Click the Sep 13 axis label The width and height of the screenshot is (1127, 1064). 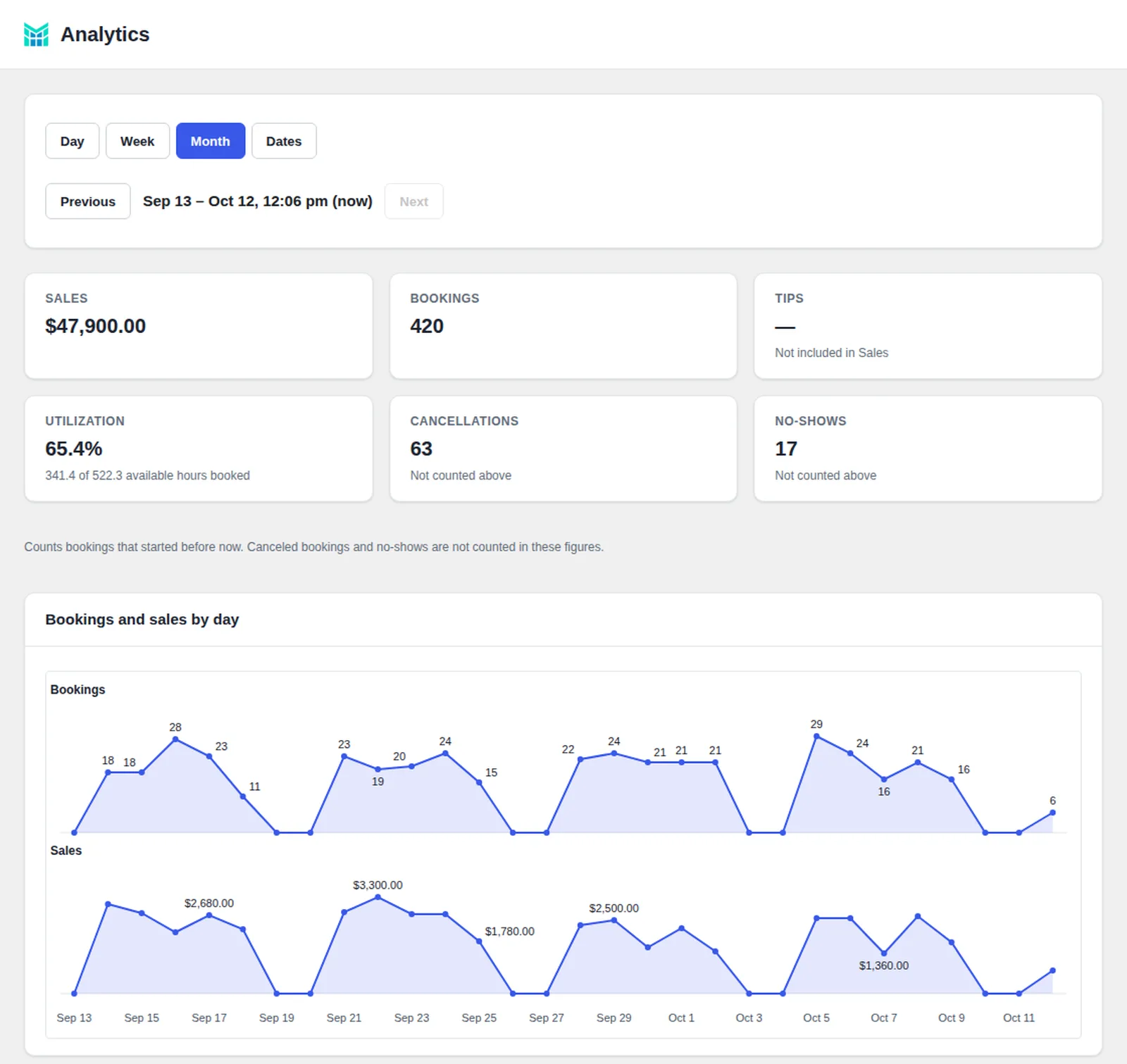pyautogui.click(x=74, y=1018)
